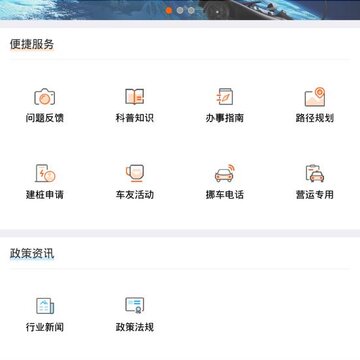Open the 政策法规 certificate icon
Screen dimensions: 360x360
coord(135,306)
